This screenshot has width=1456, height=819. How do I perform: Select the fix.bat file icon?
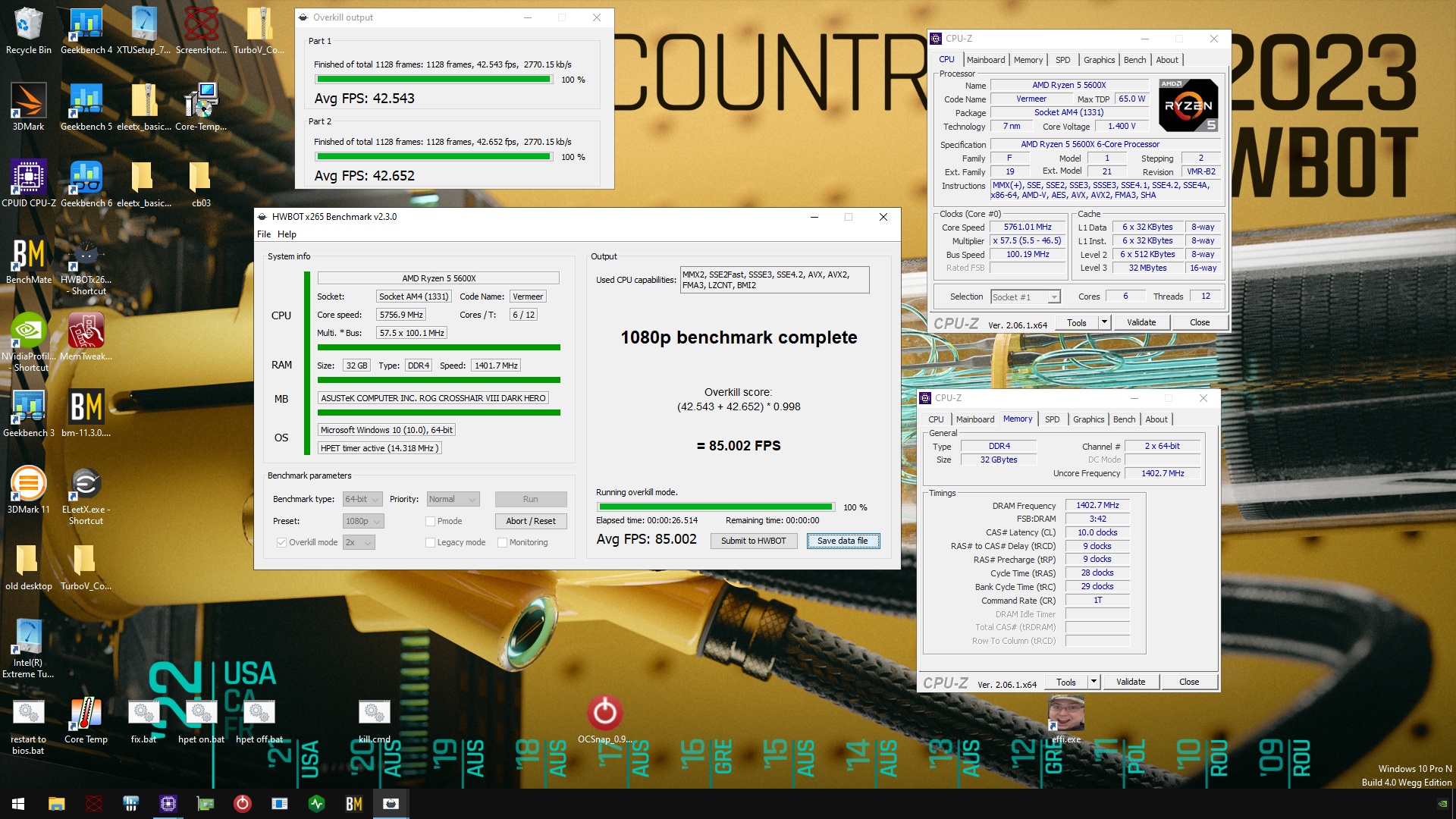[x=143, y=720]
